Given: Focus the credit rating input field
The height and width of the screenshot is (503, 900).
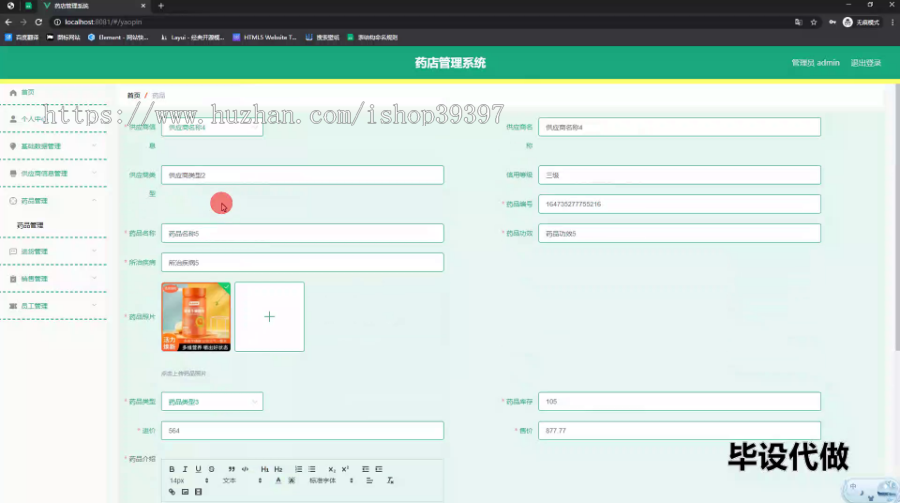Looking at the screenshot, I should [x=680, y=175].
